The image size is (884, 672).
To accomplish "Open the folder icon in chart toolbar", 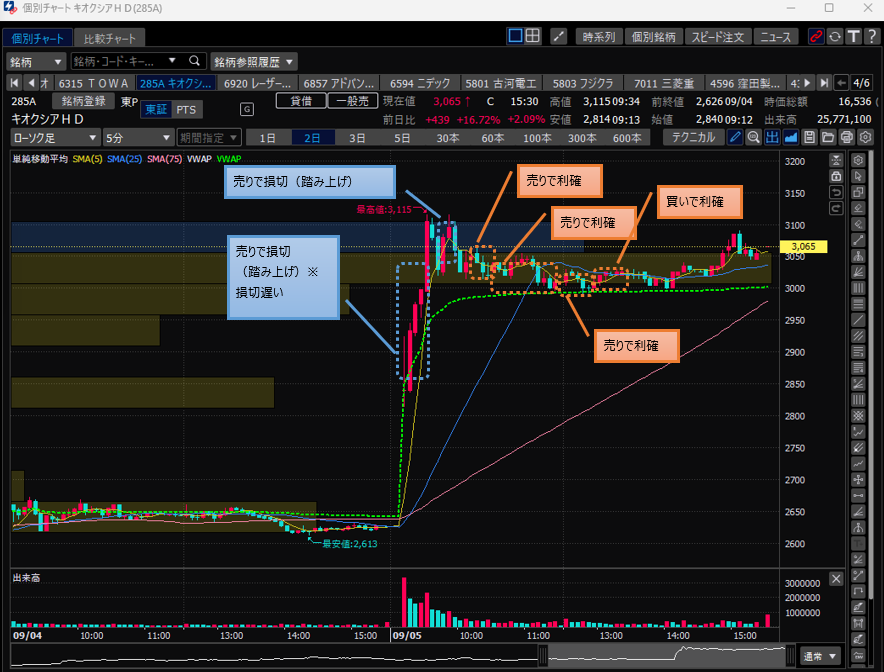I will point(829,137).
